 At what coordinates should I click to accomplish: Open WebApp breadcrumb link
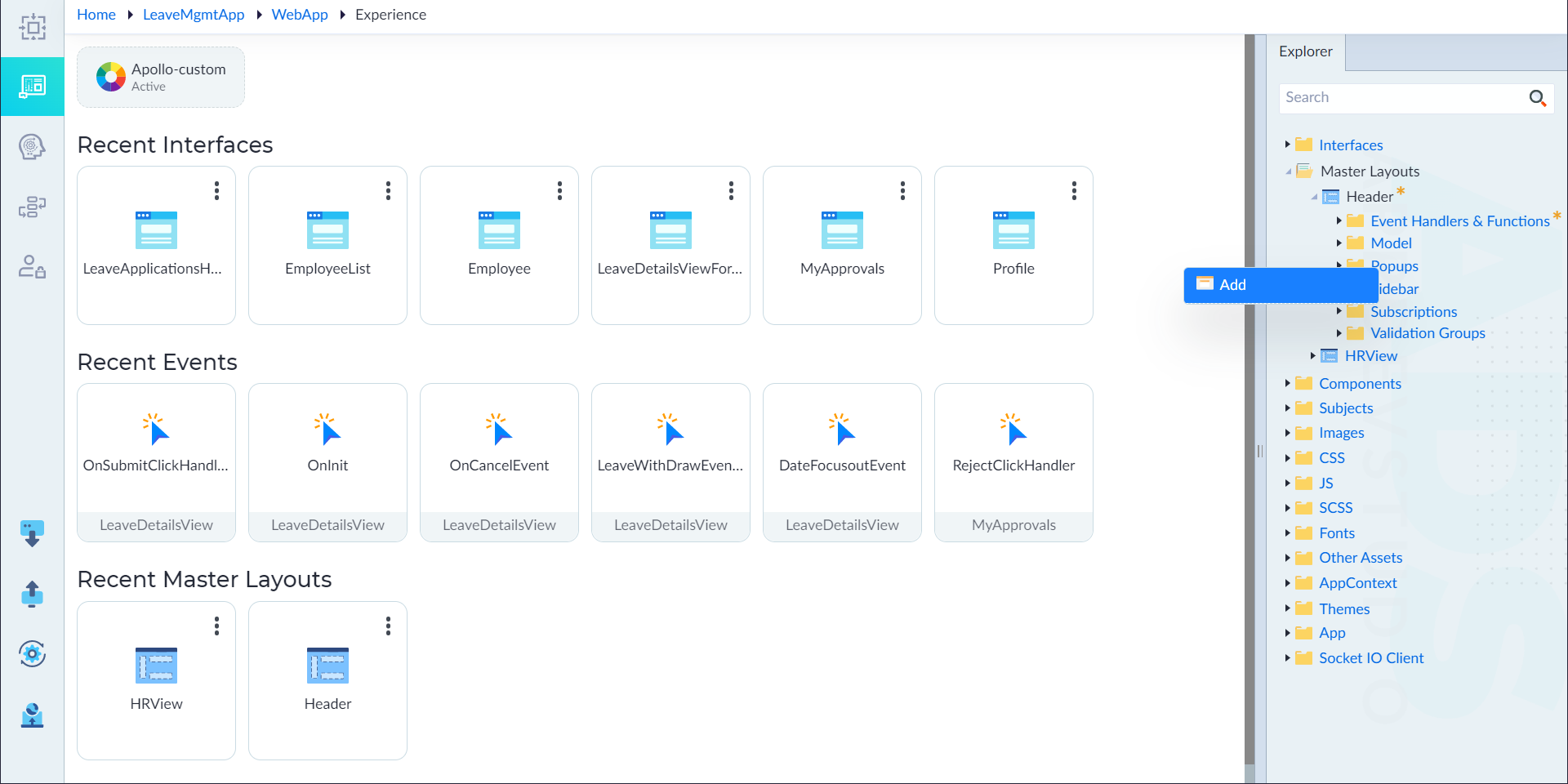(300, 15)
